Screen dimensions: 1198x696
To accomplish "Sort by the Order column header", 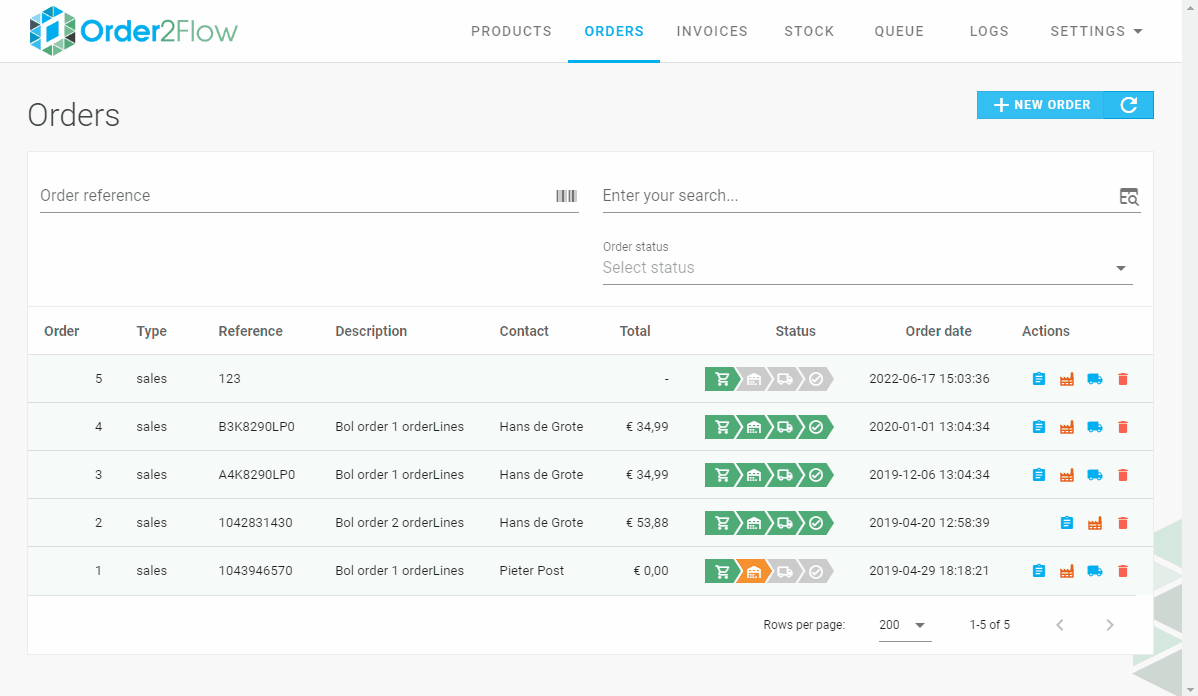I will click(62, 331).
